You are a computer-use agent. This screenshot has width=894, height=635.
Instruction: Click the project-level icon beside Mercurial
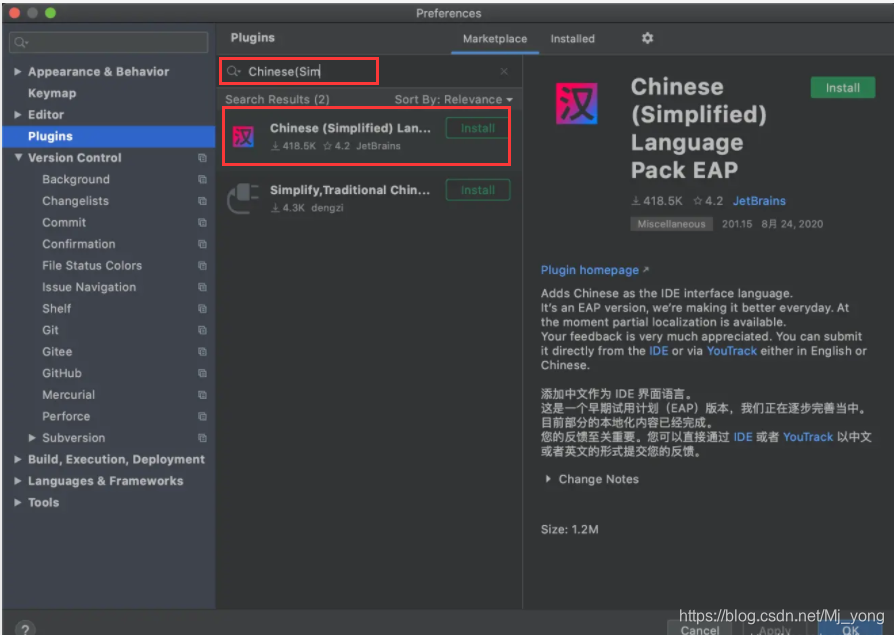202,395
